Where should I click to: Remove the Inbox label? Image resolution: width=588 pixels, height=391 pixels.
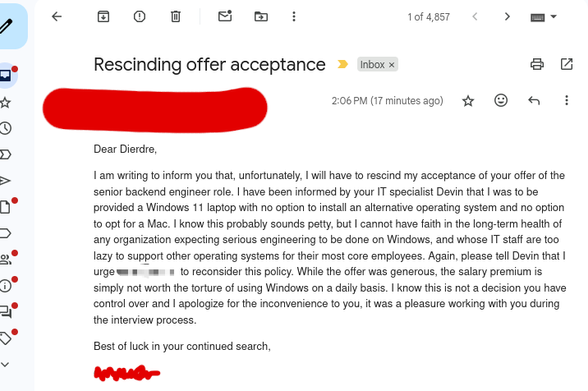point(392,65)
